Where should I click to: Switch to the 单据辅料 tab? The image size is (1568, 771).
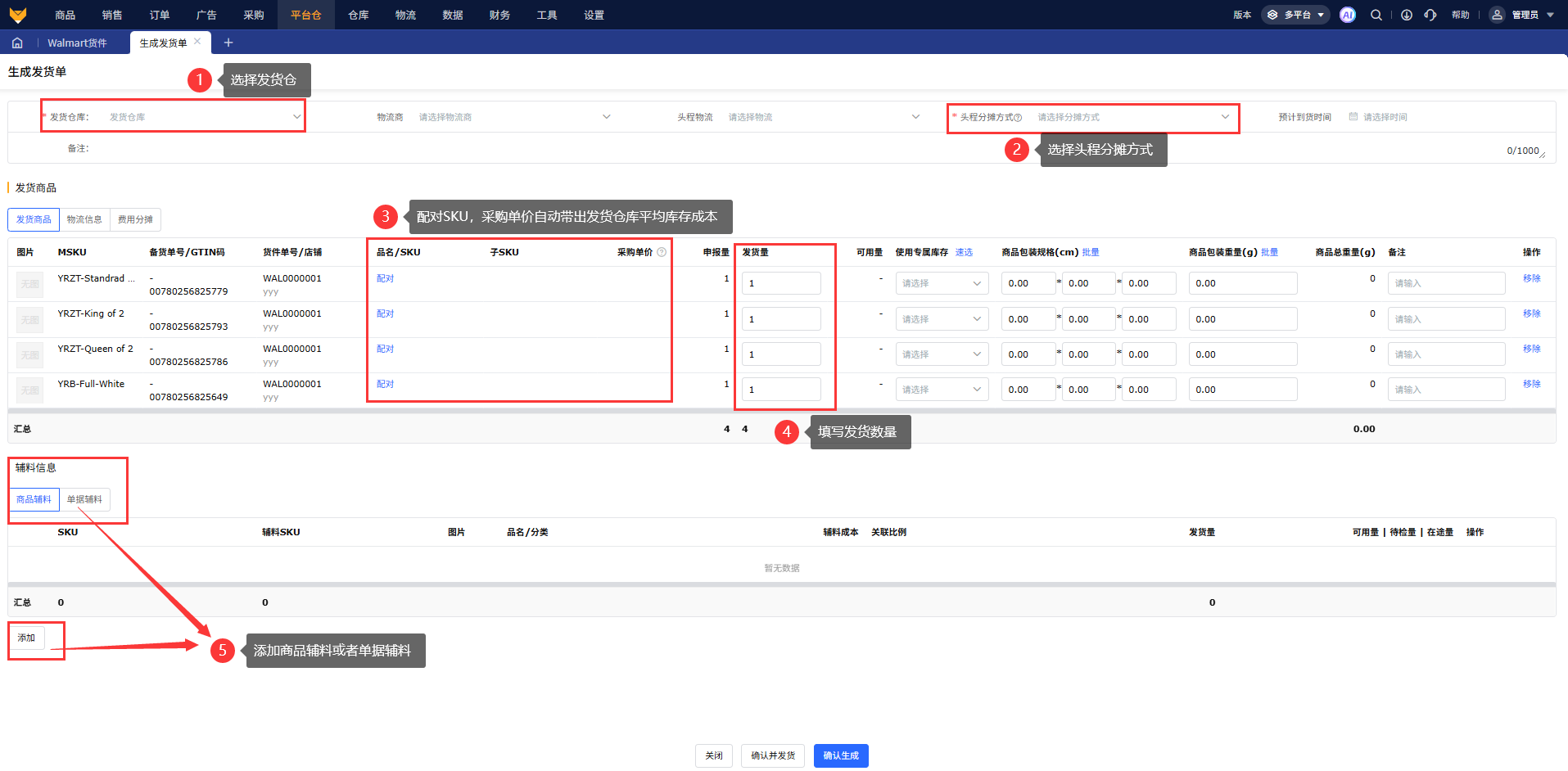tap(84, 499)
